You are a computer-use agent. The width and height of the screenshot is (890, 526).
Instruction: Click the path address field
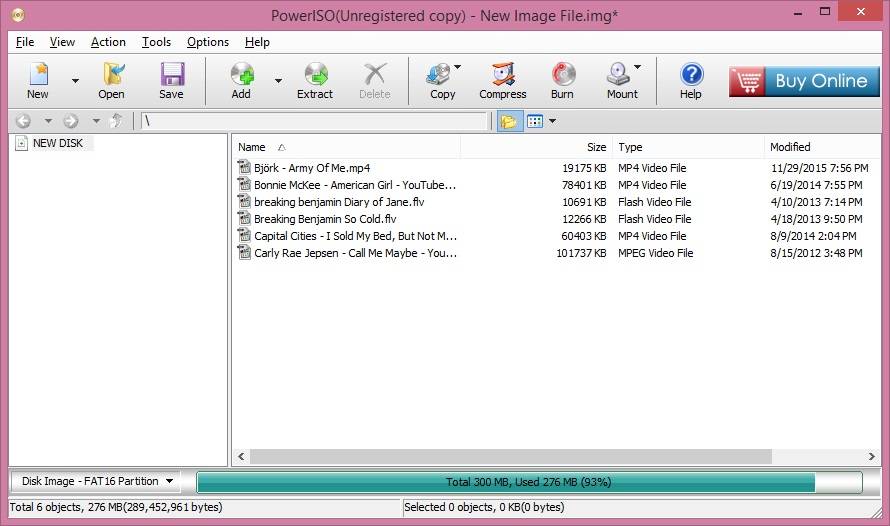click(314, 121)
